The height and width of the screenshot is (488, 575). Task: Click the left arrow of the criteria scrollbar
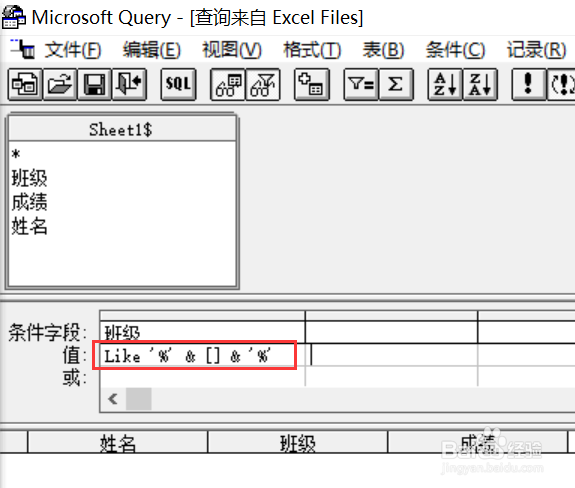(113, 399)
